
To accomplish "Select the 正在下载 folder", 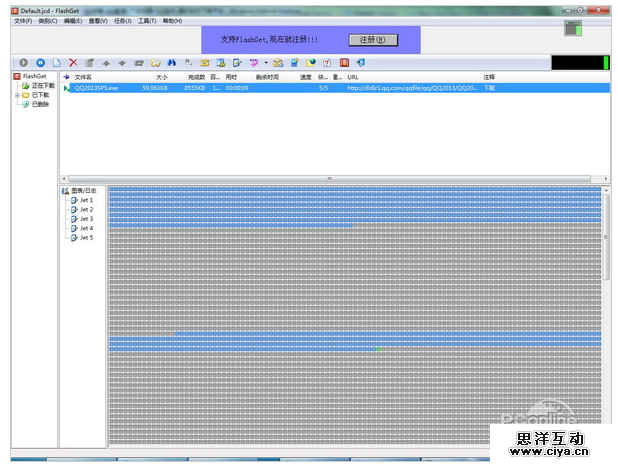I will click(x=42, y=86).
